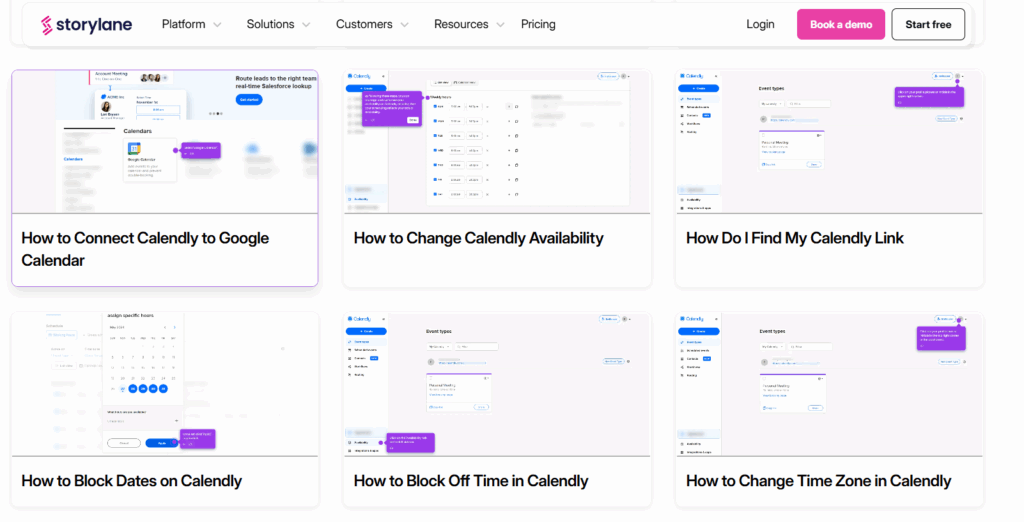Open 'How to Change Calendly Availability' title

[x=479, y=238]
